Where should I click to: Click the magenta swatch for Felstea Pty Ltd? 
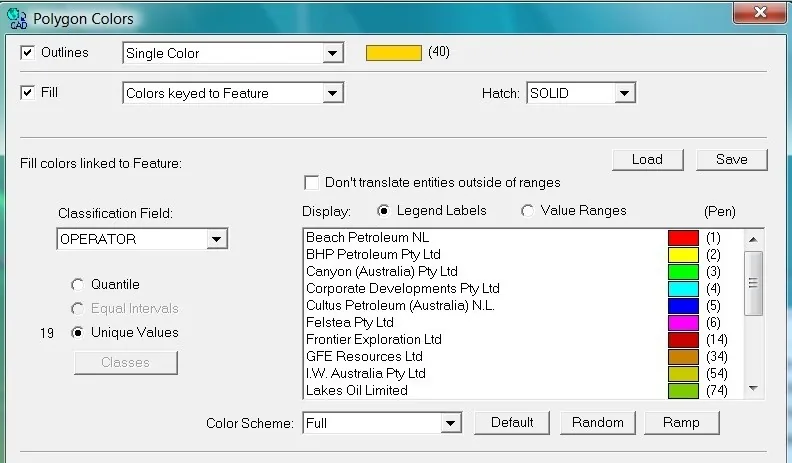[683, 323]
